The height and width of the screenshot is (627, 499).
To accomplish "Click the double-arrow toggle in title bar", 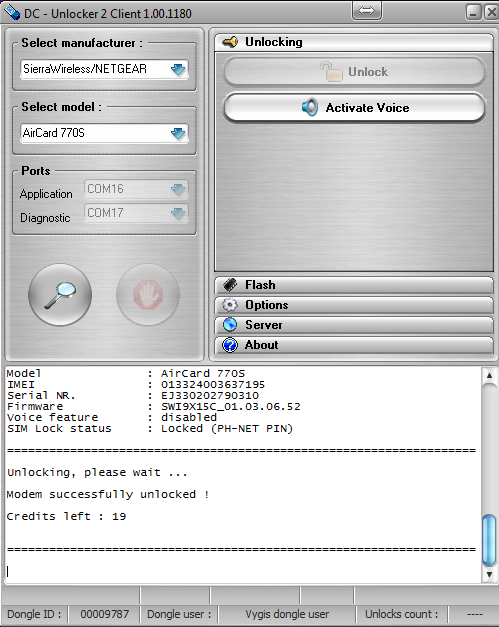I will pos(367,11).
